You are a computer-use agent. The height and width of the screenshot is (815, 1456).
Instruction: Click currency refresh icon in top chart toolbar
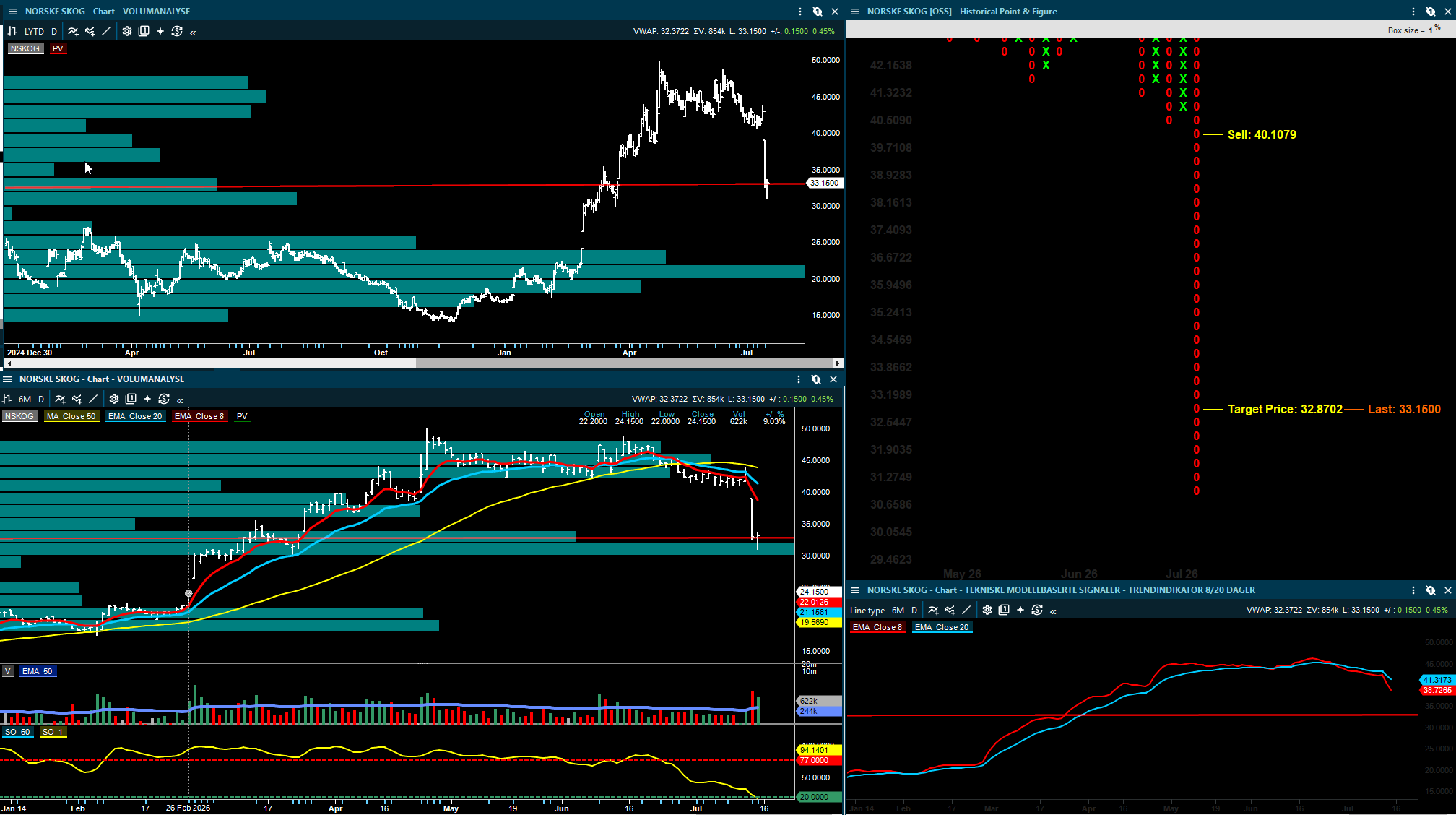click(177, 31)
